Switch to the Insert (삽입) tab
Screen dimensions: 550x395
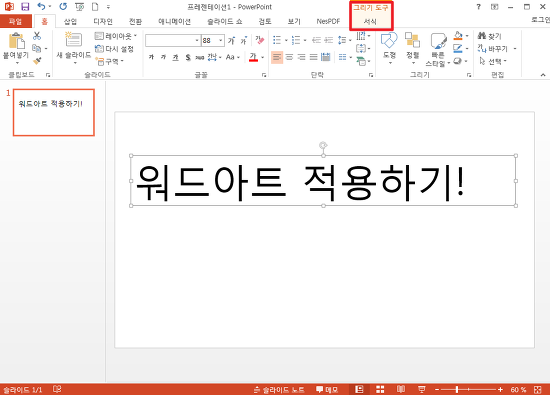[70, 21]
